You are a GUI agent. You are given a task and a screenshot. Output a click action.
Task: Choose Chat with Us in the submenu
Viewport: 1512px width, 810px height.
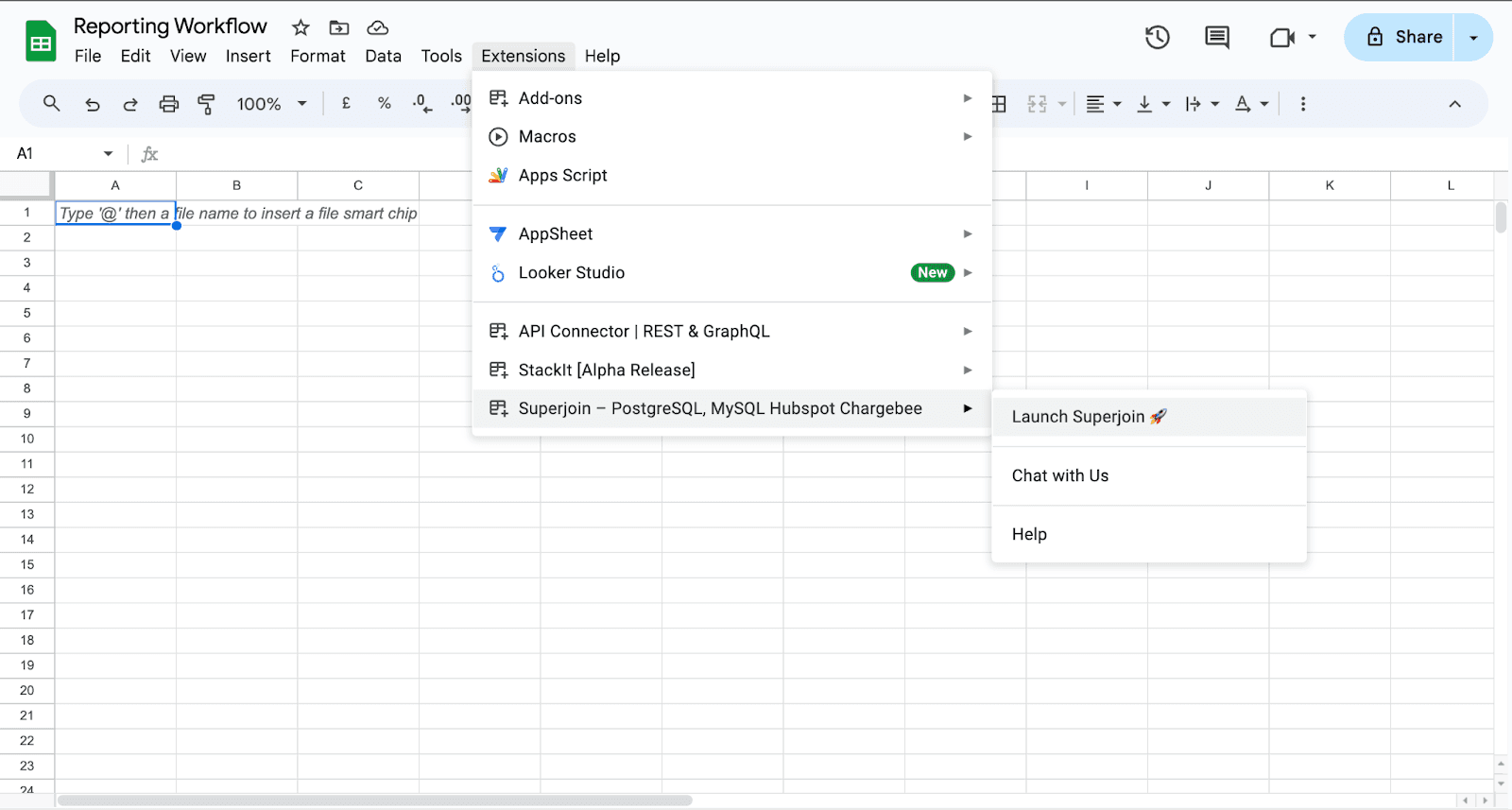point(1149,475)
